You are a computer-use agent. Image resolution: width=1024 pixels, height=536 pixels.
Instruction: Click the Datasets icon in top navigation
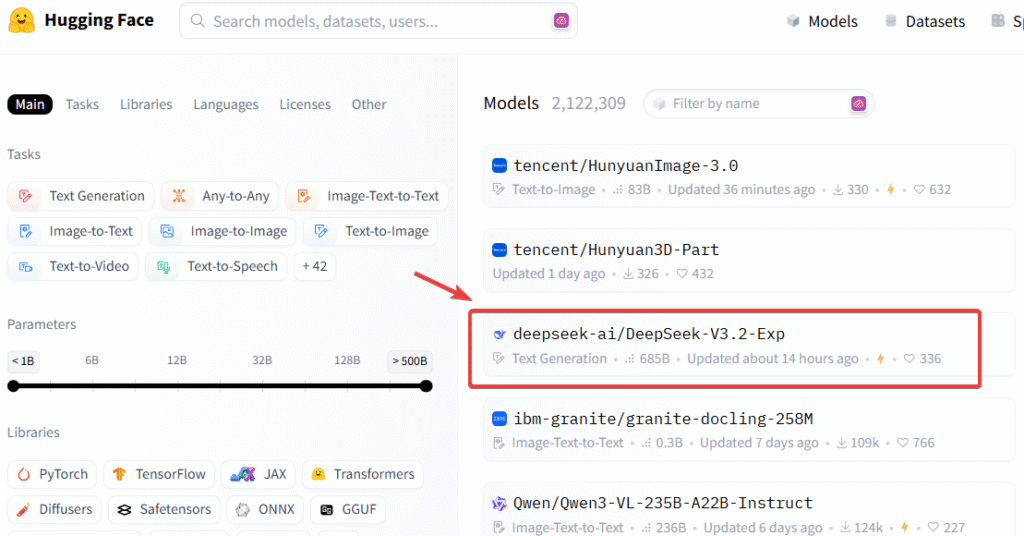pos(891,21)
